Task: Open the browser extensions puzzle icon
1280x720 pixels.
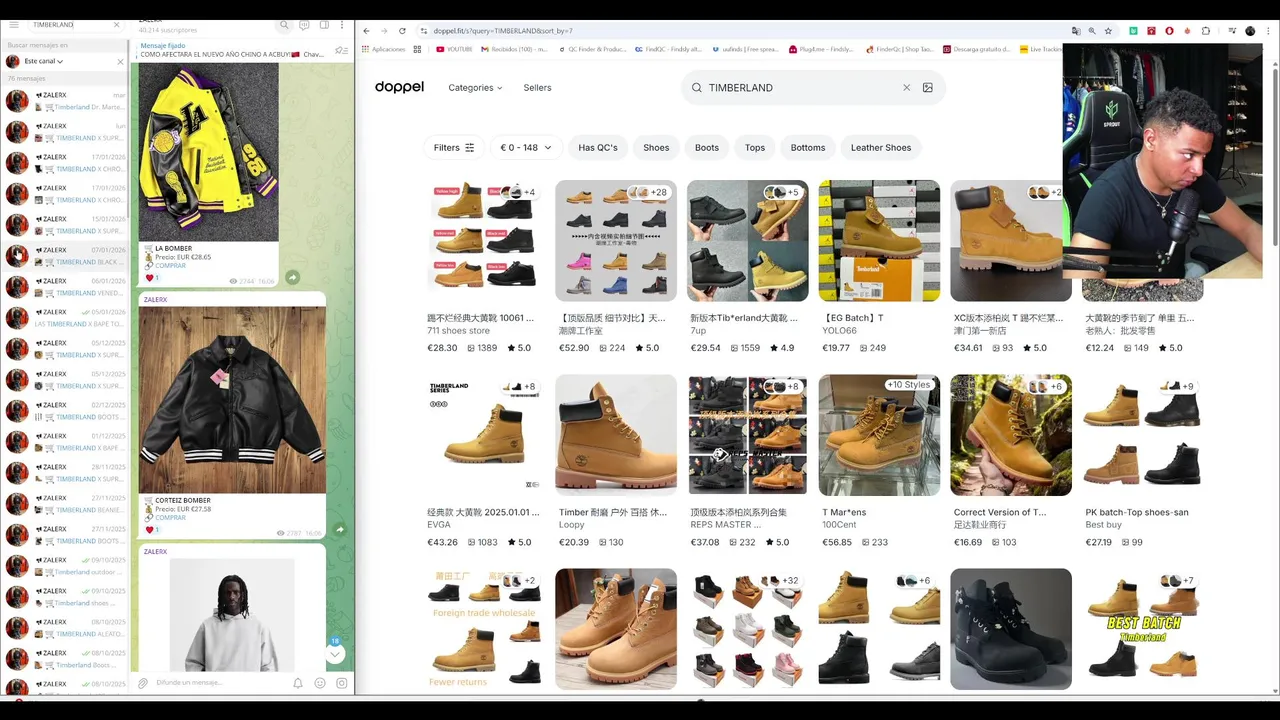Action: click(1206, 31)
